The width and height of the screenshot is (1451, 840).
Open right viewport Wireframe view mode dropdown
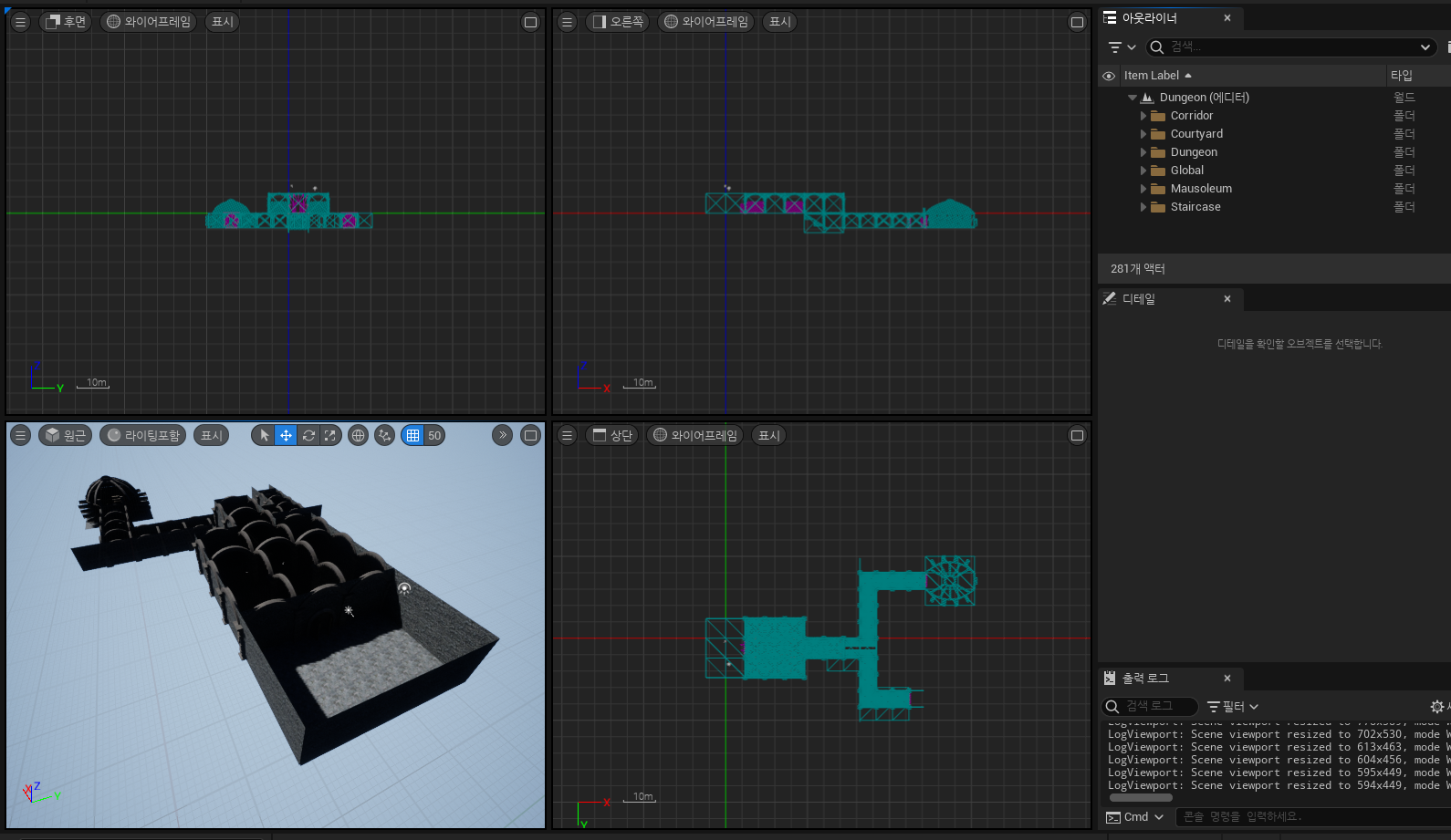[706, 22]
